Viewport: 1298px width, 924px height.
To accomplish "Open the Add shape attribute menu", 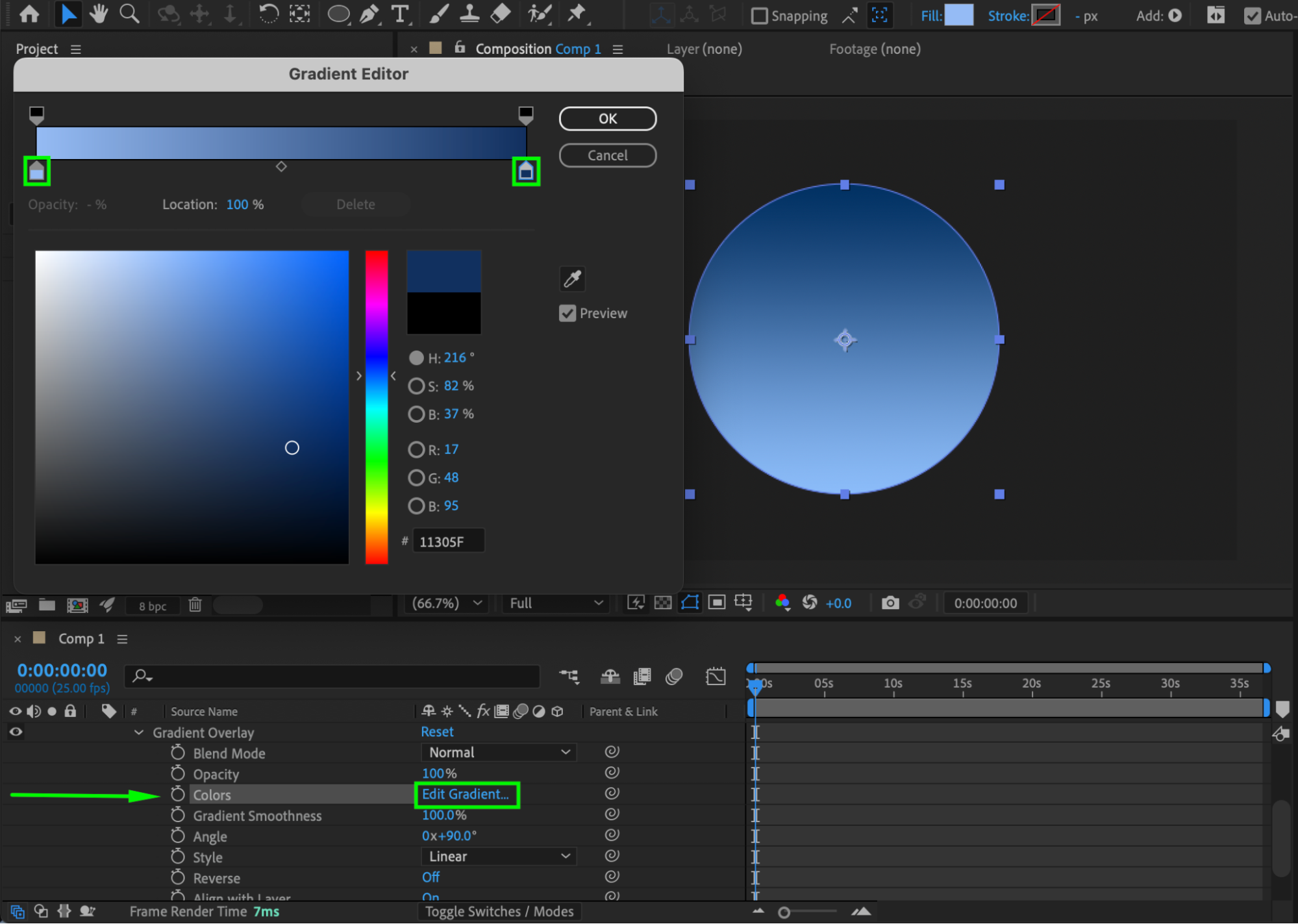I will pyautogui.click(x=1175, y=16).
